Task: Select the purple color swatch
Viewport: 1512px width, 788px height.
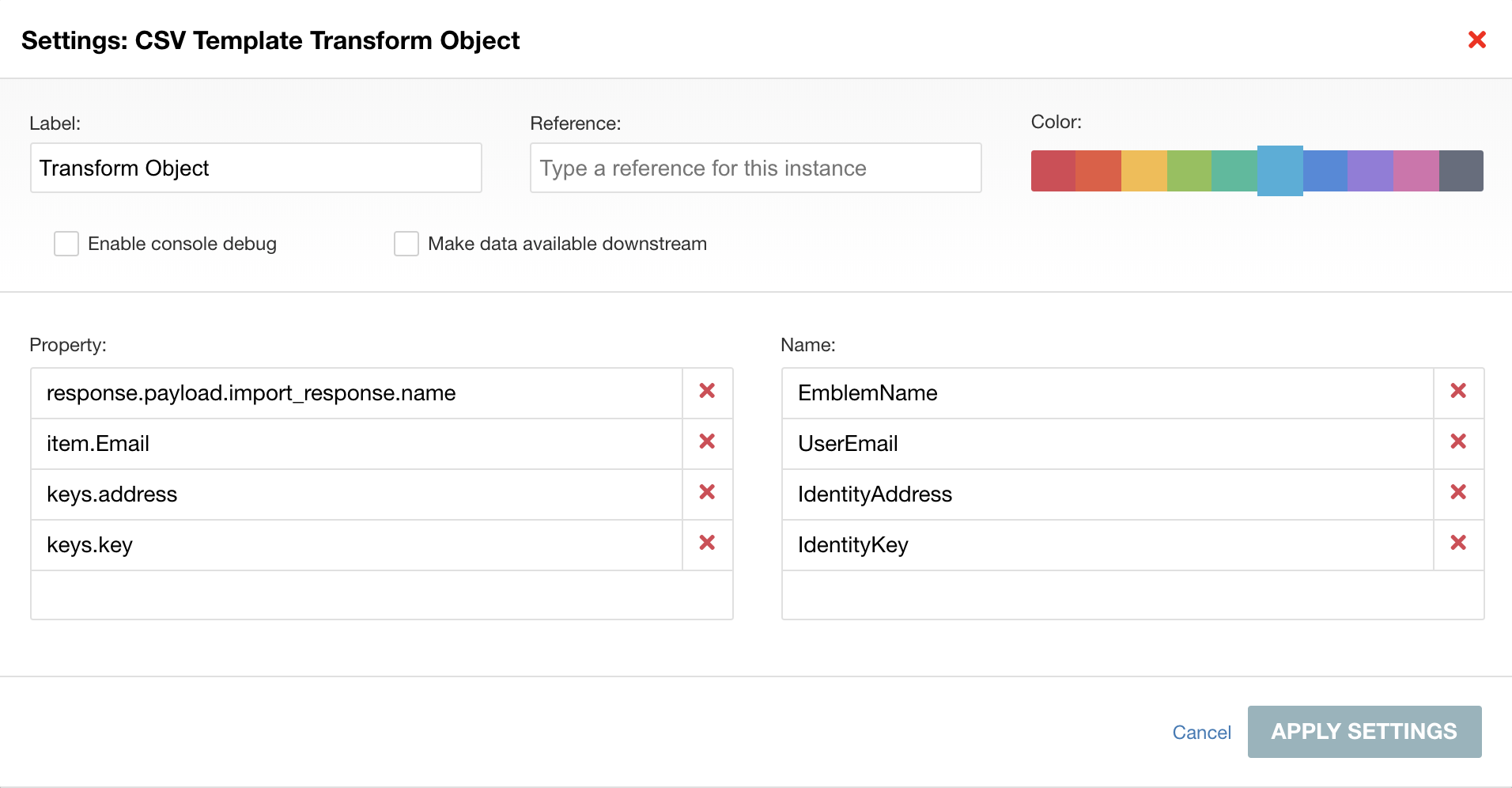Action: click(x=1370, y=171)
